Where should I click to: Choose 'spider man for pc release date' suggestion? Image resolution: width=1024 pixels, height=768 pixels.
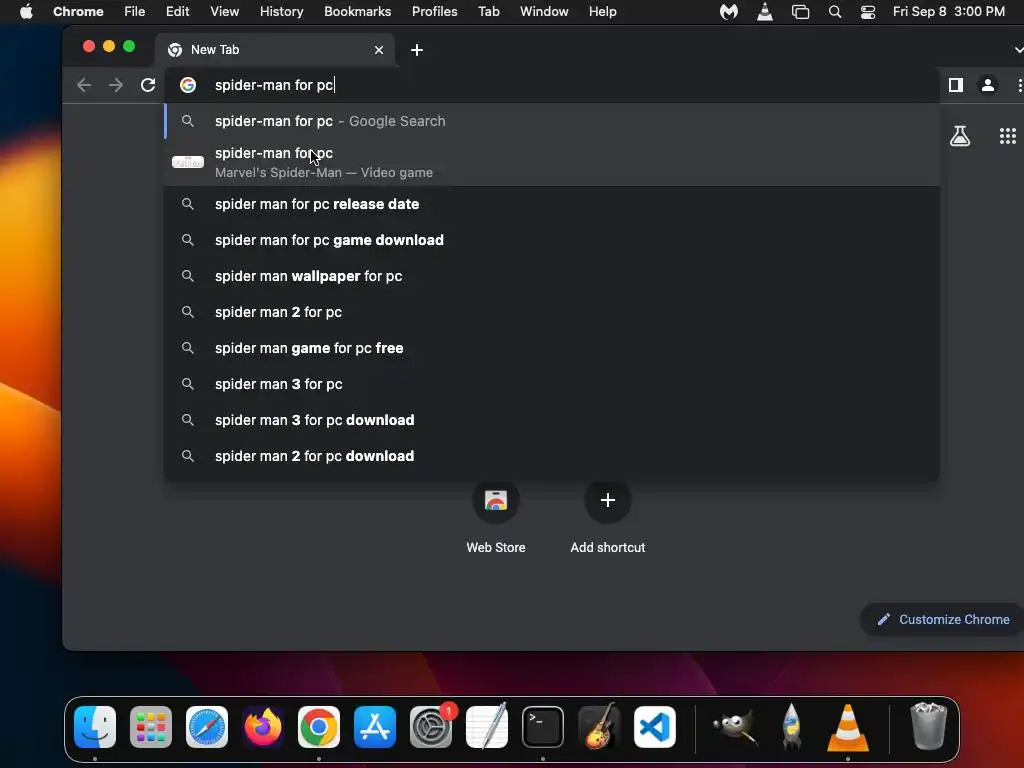point(552,204)
